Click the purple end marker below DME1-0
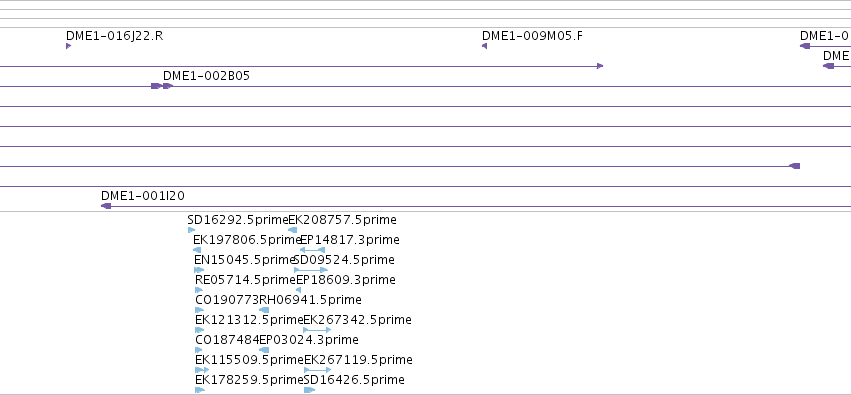 click(x=805, y=46)
